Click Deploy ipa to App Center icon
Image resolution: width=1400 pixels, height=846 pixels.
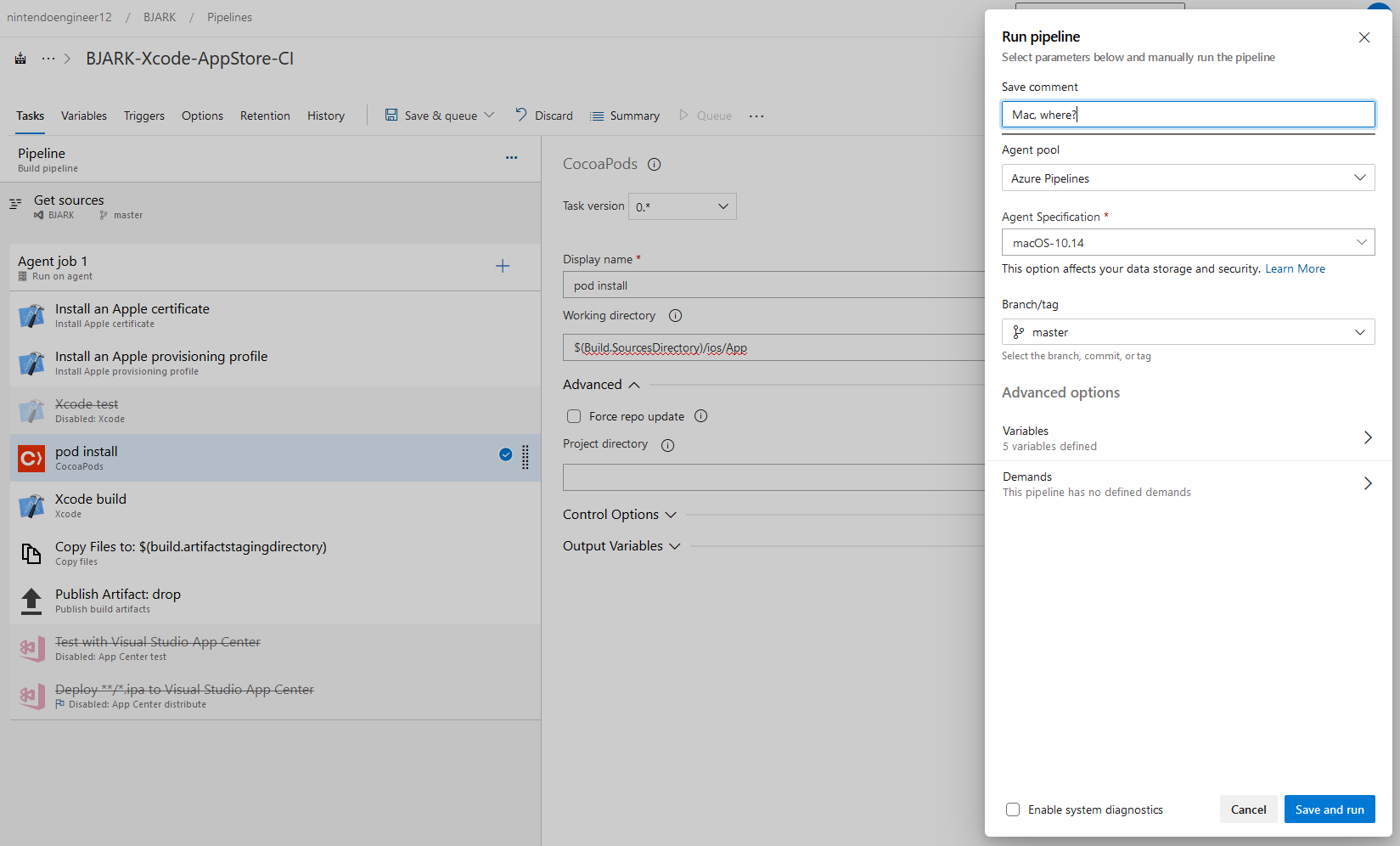click(x=31, y=697)
